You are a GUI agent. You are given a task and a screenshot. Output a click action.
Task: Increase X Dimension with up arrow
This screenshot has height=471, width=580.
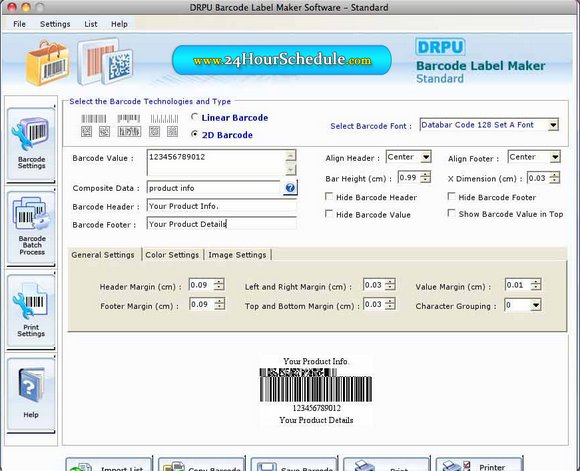(554, 175)
